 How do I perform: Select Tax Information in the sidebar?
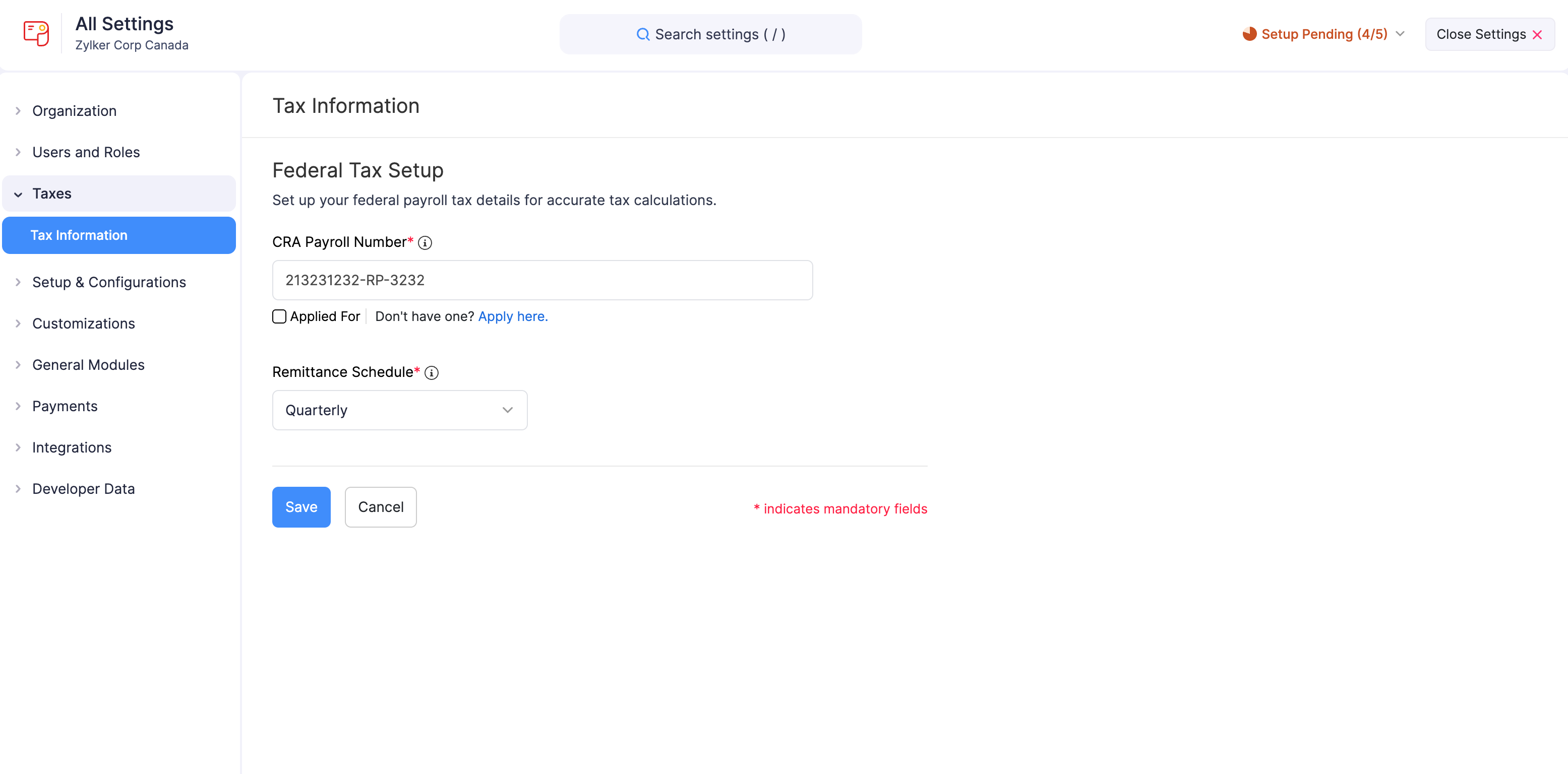[x=79, y=235]
